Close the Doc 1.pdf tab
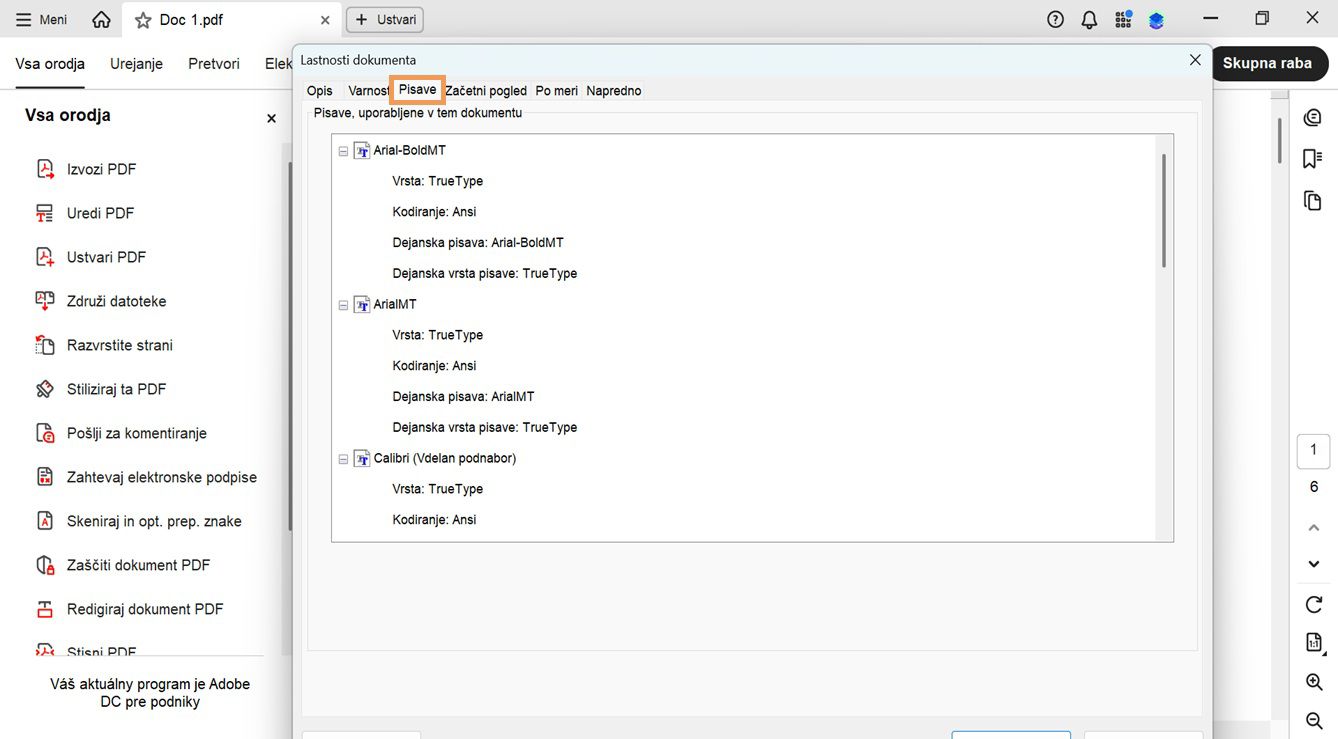 324,20
